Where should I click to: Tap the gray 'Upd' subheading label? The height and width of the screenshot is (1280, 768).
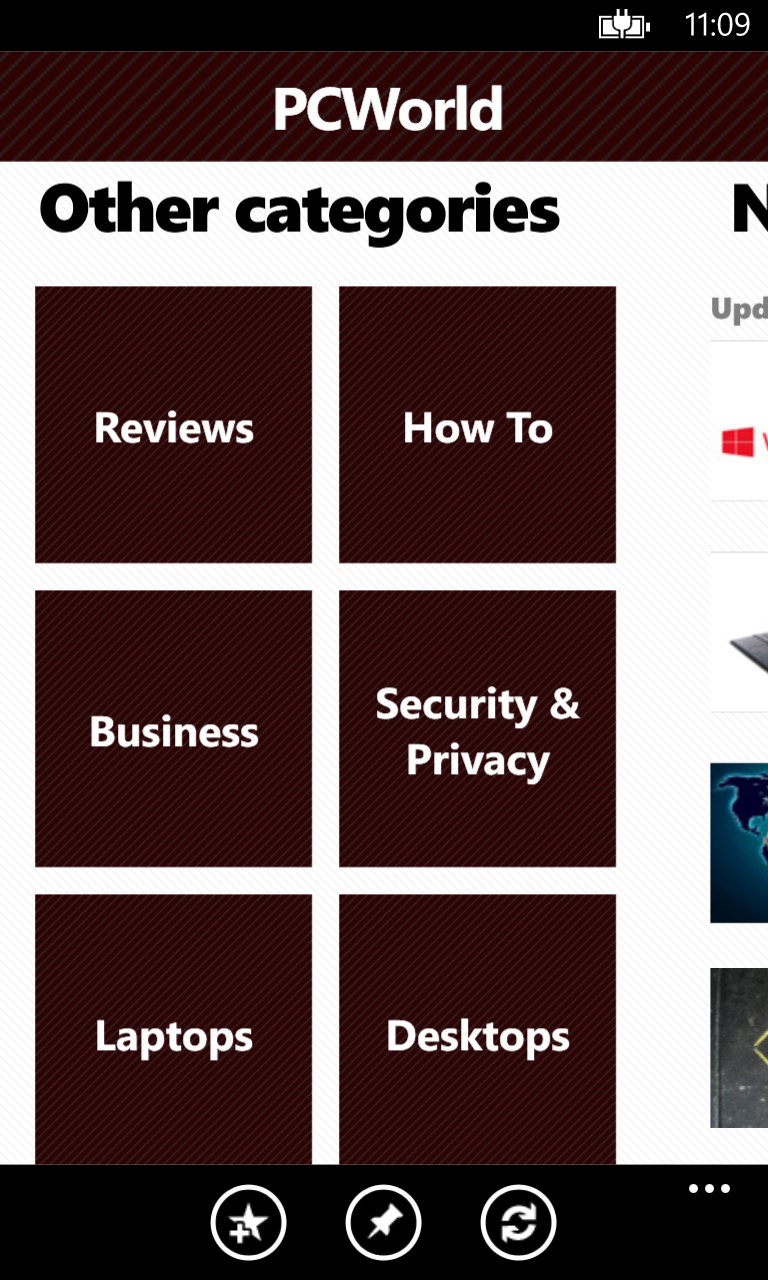[x=739, y=310]
